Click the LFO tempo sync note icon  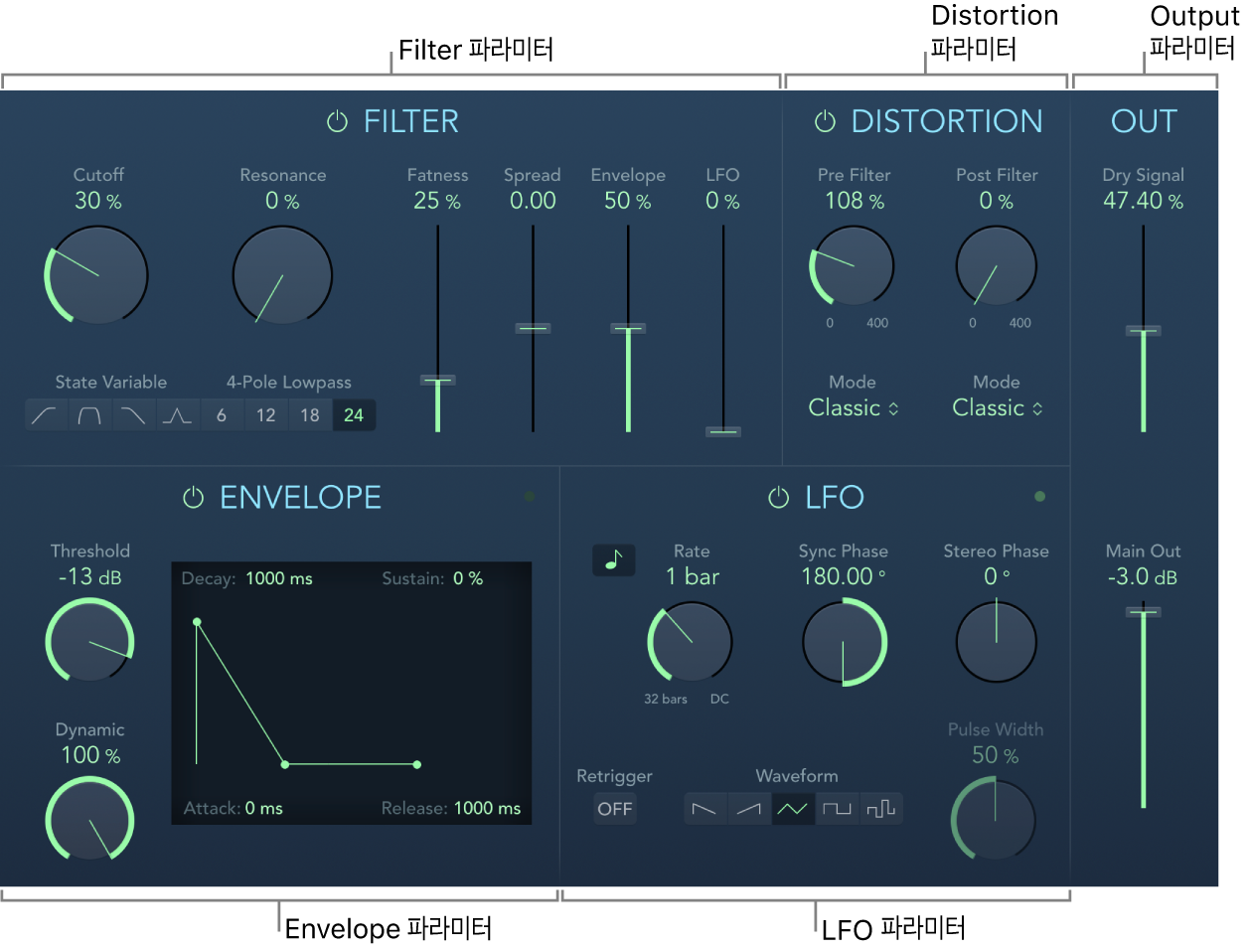click(614, 560)
